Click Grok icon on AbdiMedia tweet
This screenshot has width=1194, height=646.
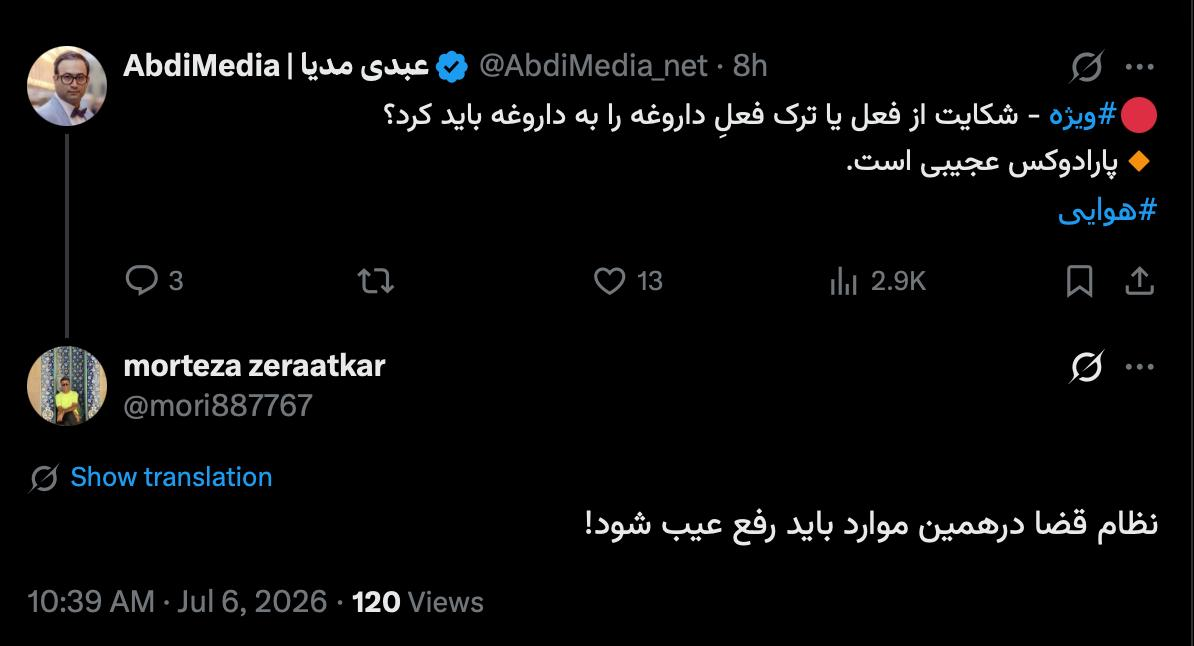pyautogui.click(x=1087, y=67)
